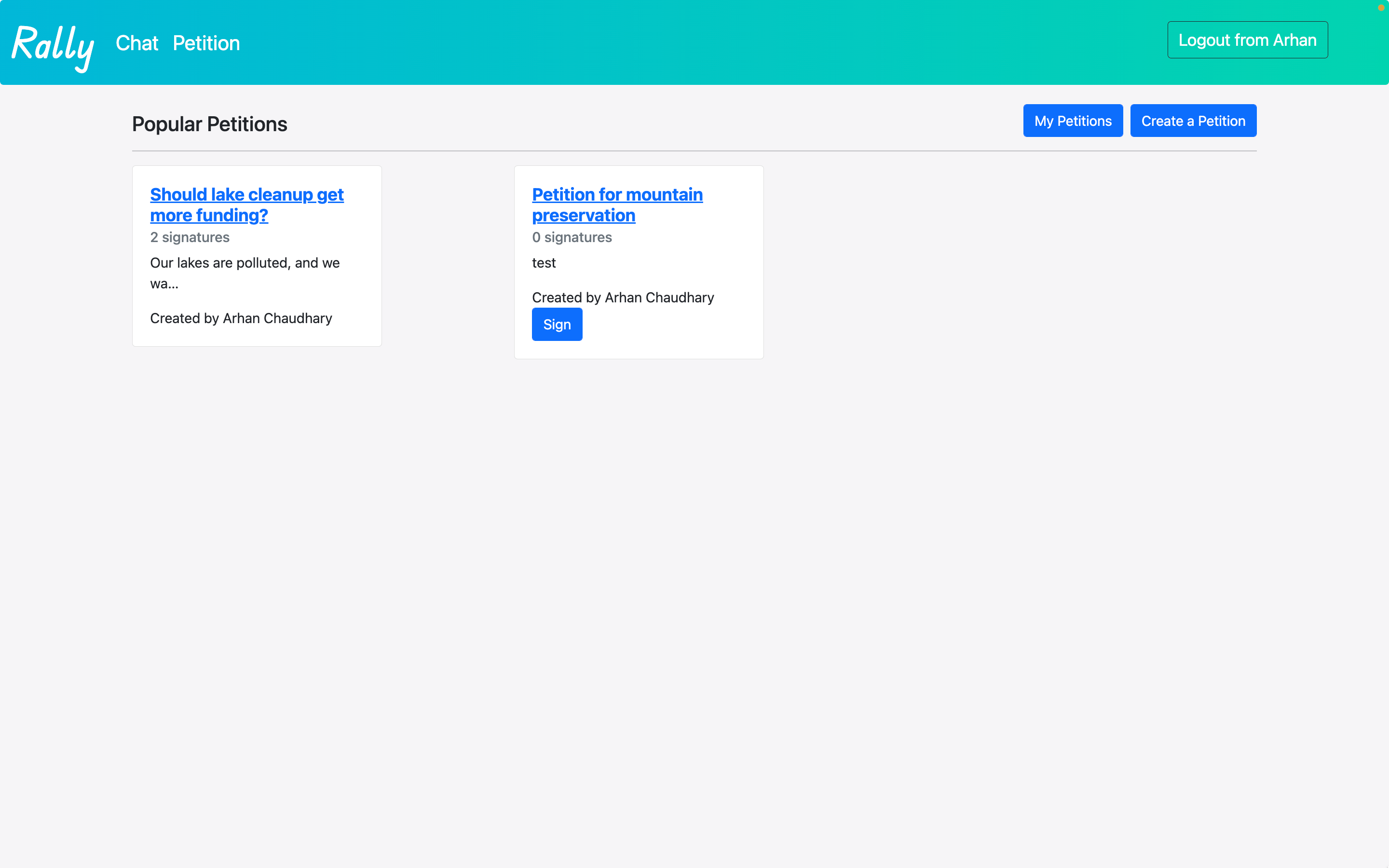Click "Created by" text in lake cleanup card

241,318
